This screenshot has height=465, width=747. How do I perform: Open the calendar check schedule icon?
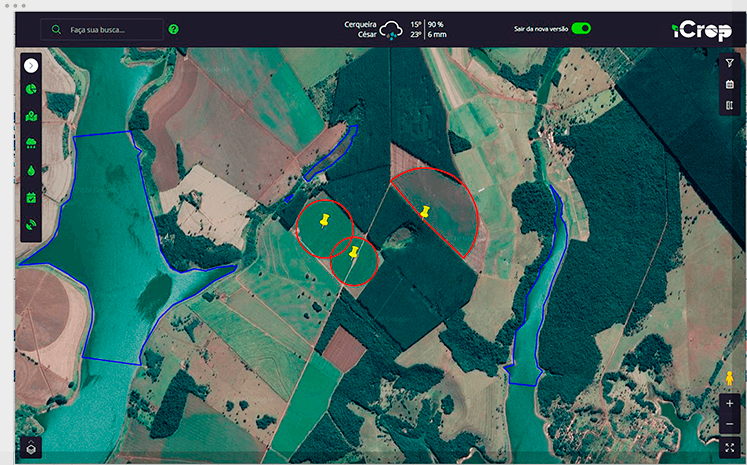click(31, 197)
